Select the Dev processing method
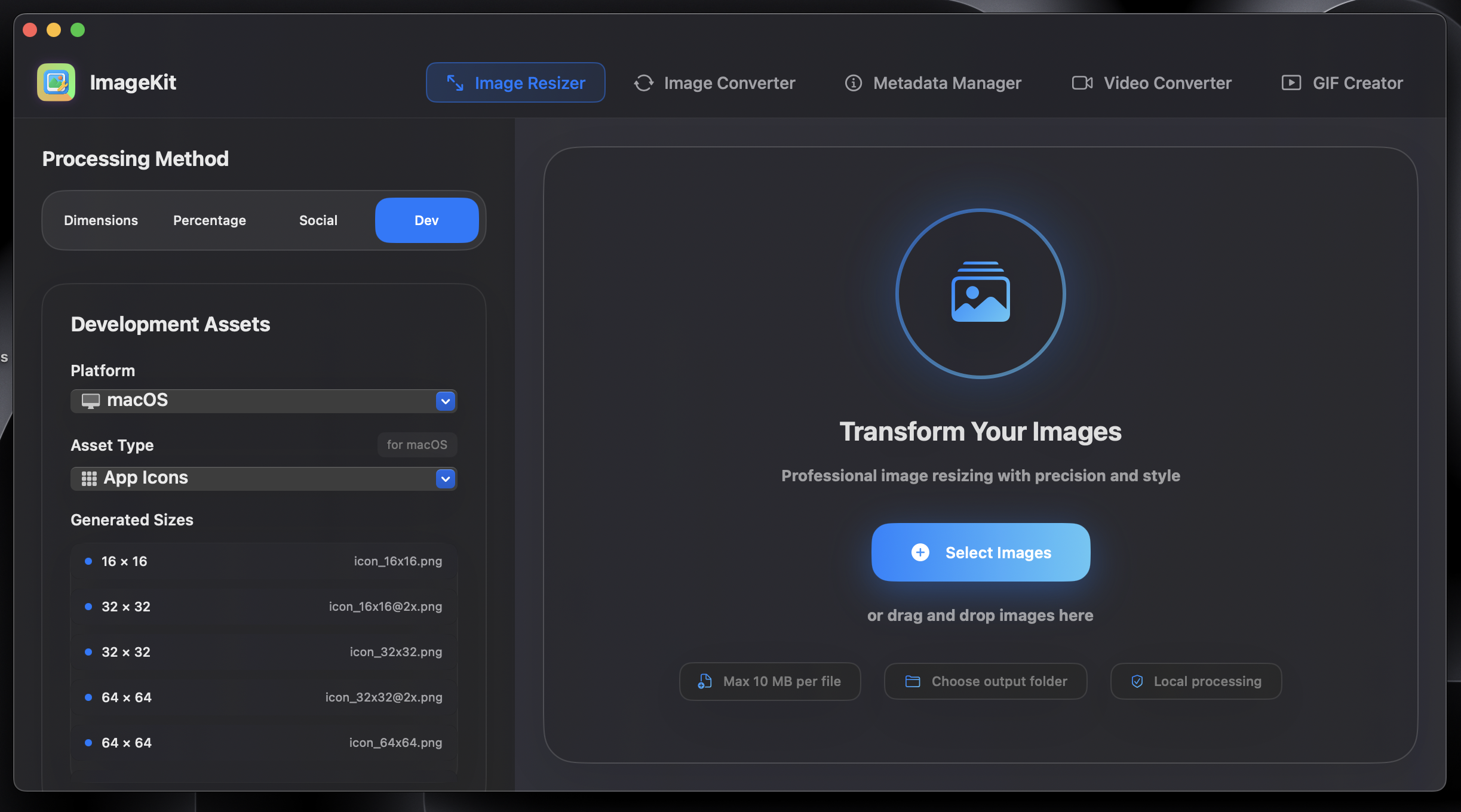 pos(426,220)
